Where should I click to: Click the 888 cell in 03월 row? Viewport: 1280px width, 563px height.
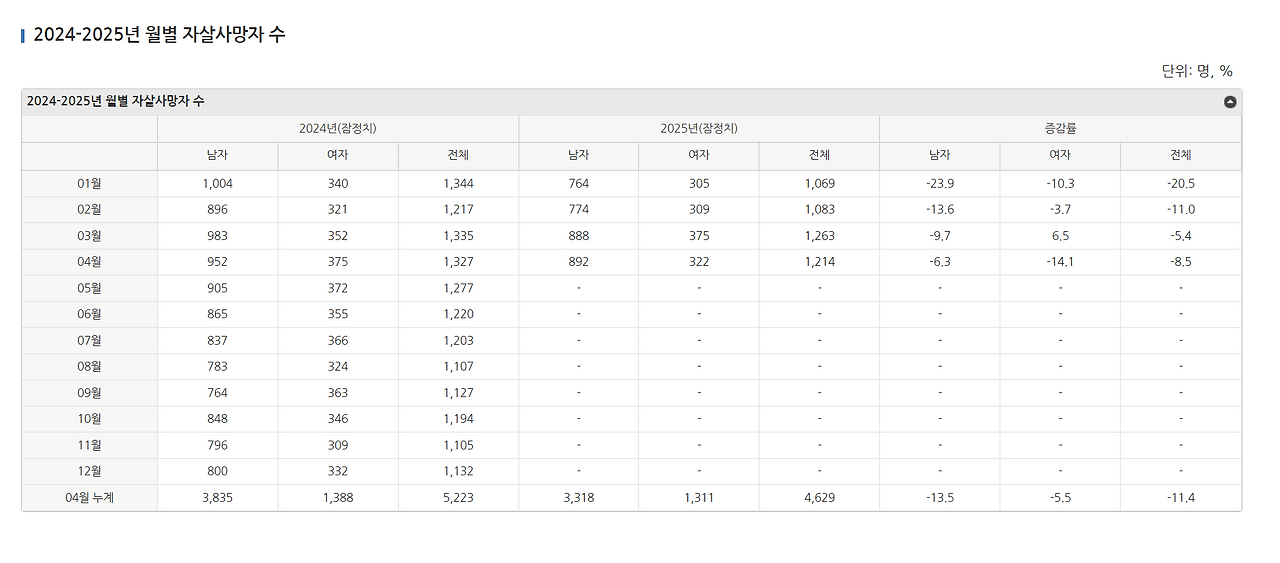pyautogui.click(x=579, y=236)
